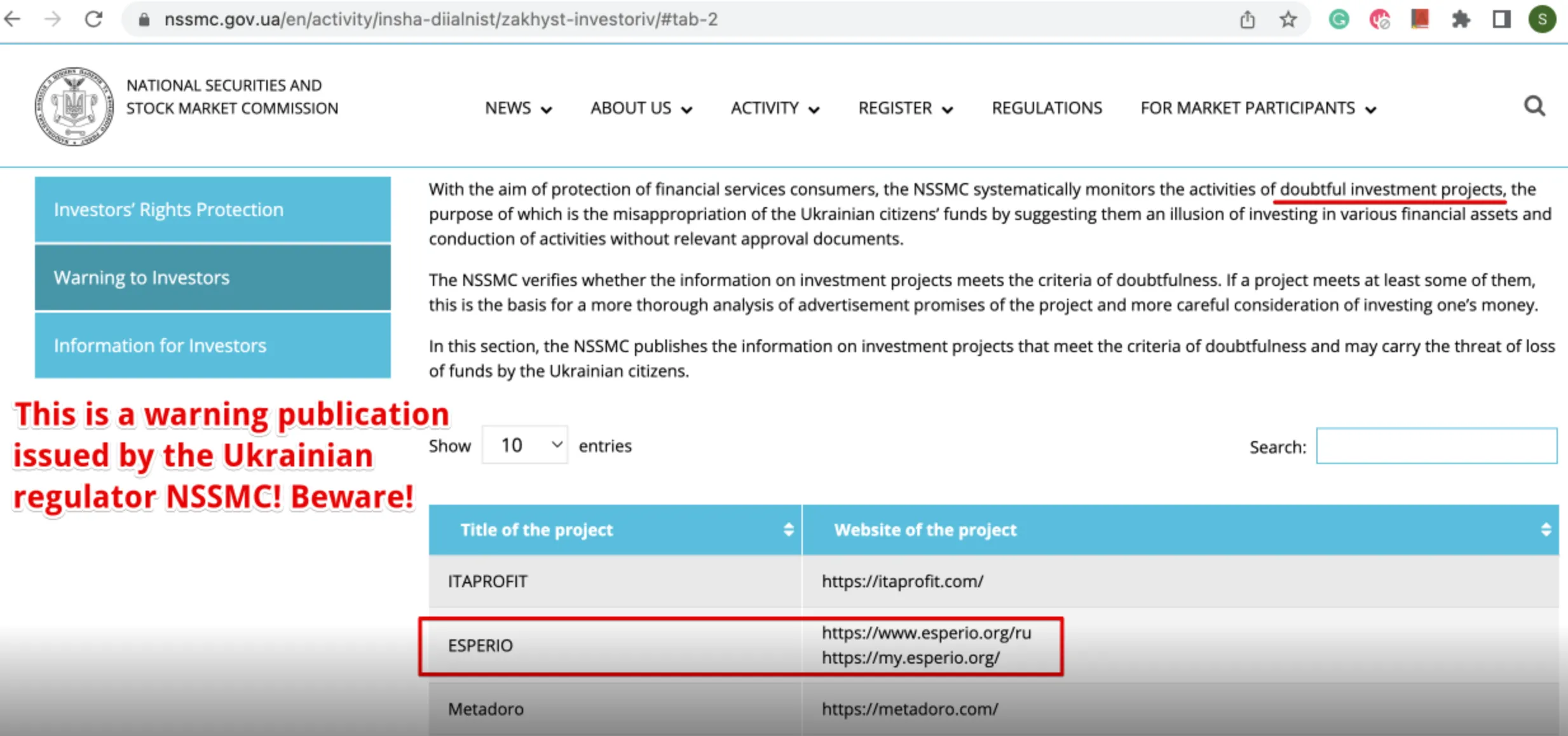This screenshot has width=1568, height=736.
Task: Switch to Investors' Rights Protection tab
Action: pos(213,210)
